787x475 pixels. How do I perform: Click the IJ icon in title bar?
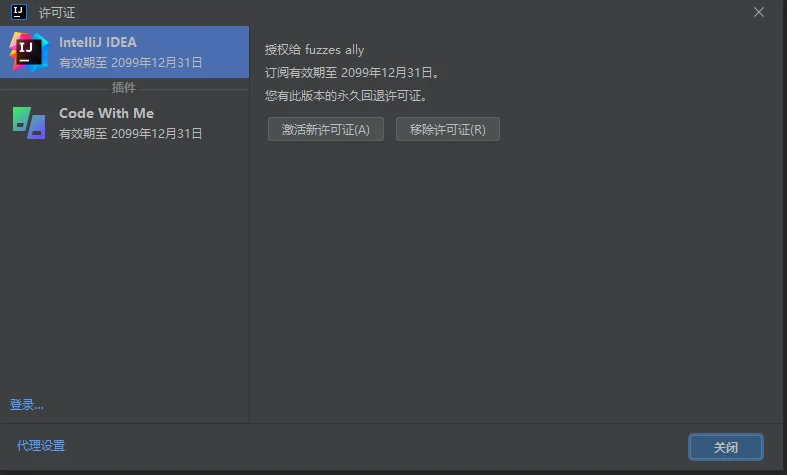click(19, 12)
